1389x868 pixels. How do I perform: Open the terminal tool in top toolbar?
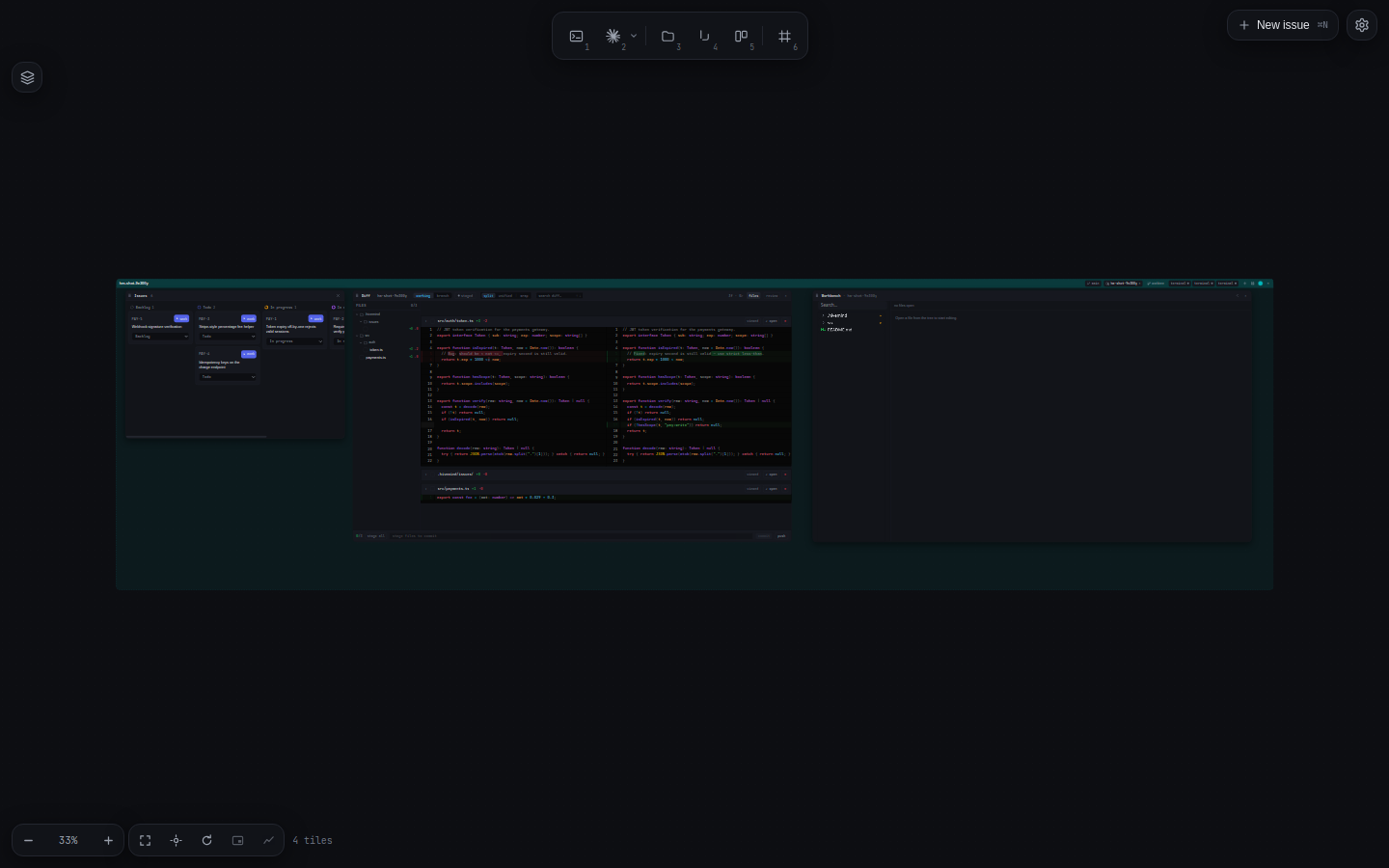(577, 36)
